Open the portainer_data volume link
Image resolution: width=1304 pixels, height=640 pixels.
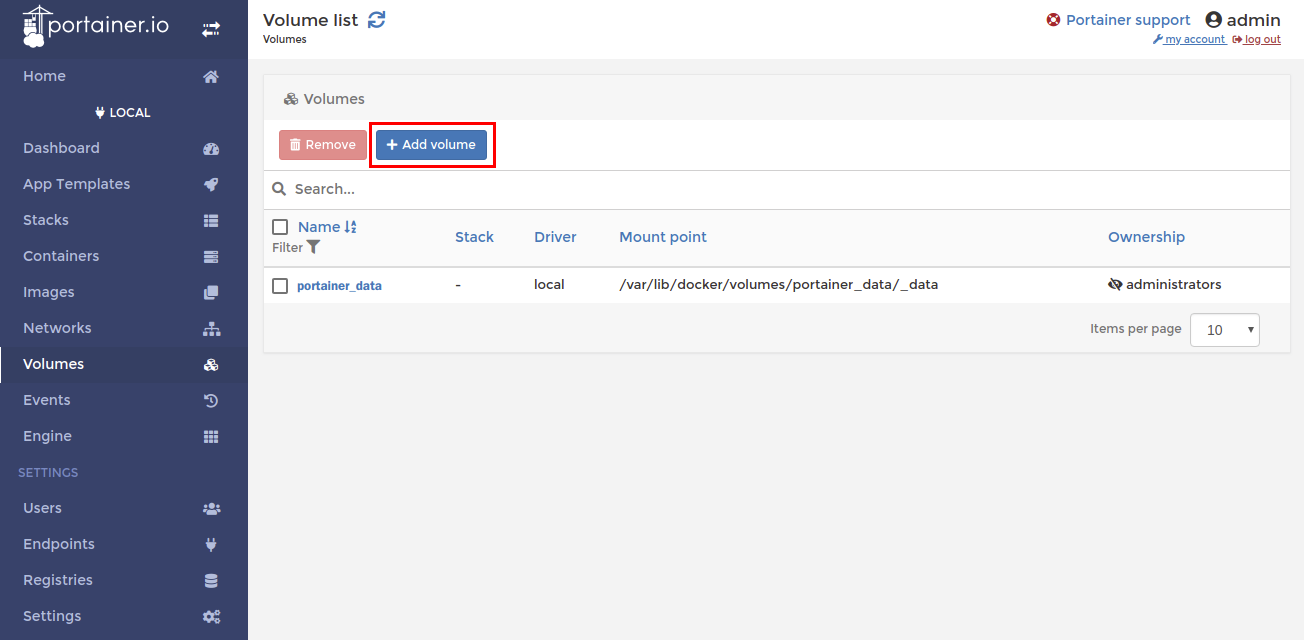point(339,286)
